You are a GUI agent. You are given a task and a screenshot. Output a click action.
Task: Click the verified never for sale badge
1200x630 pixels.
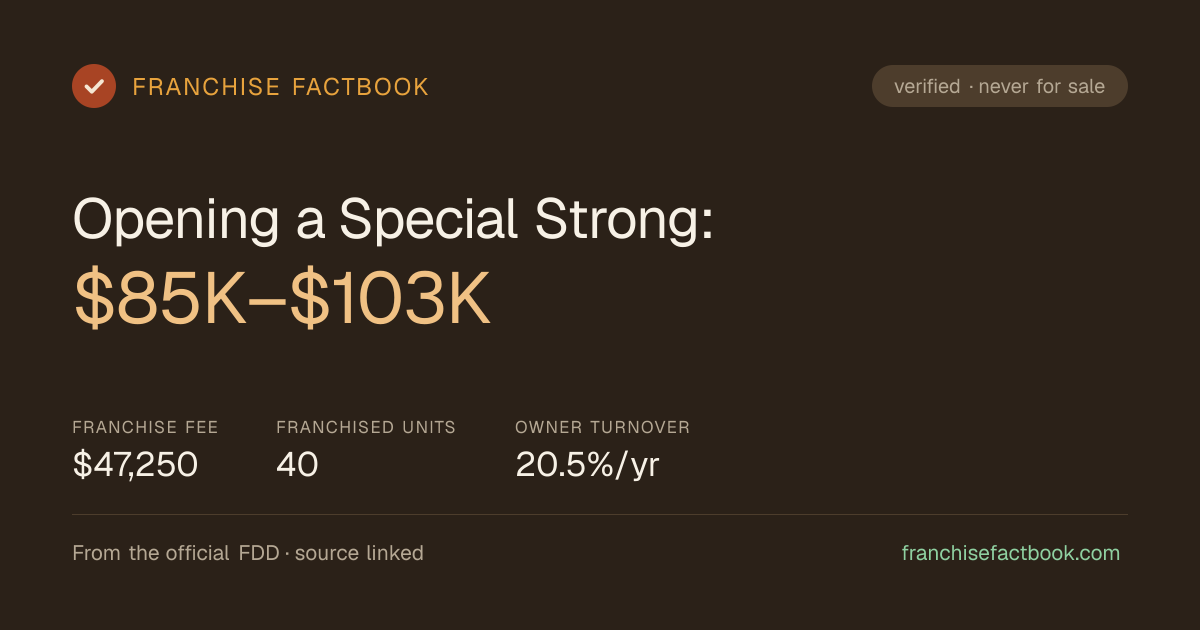[1000, 86]
